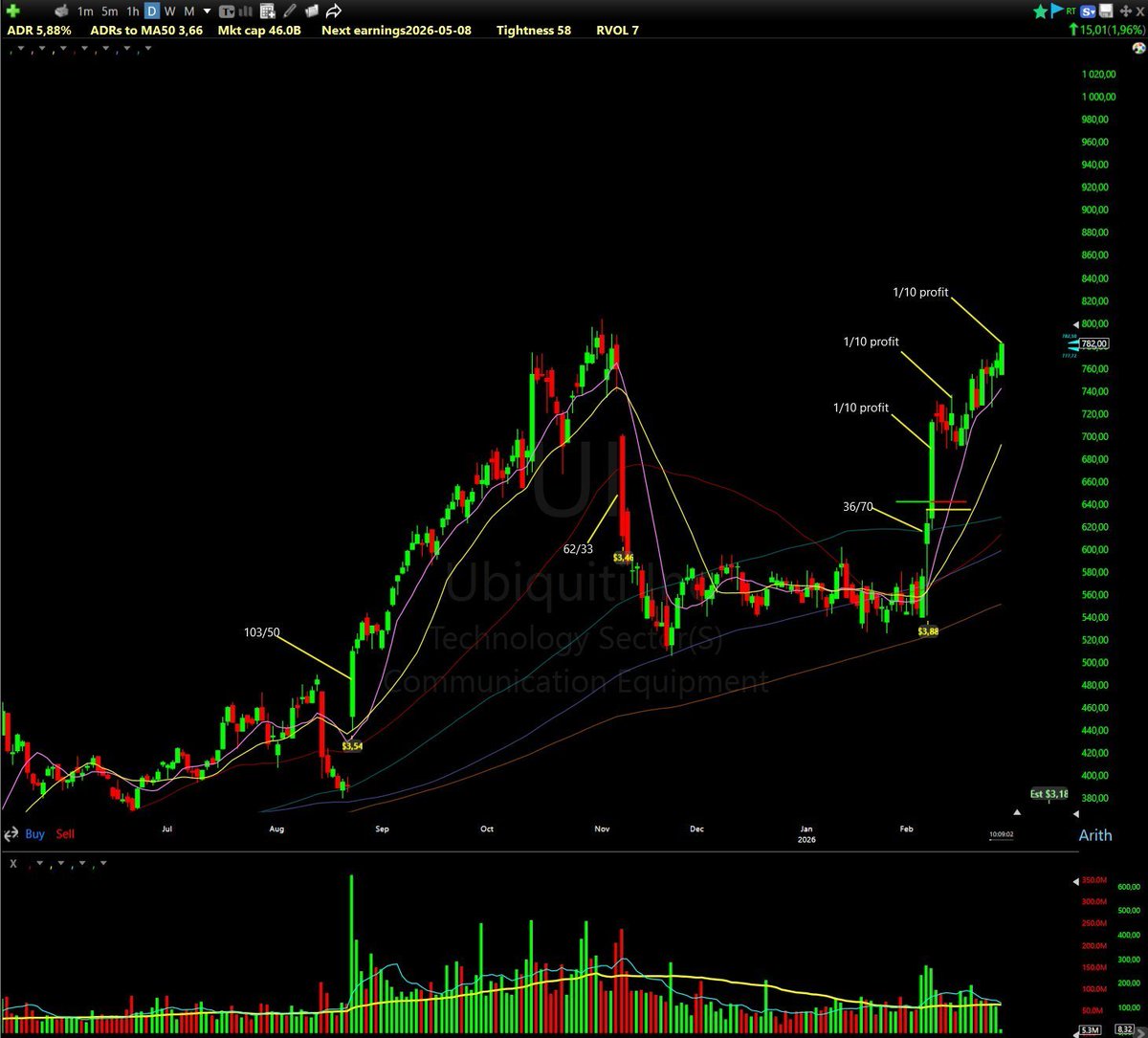Click the share arrow icon
The height and width of the screenshot is (1038, 1148).
(x=334, y=11)
